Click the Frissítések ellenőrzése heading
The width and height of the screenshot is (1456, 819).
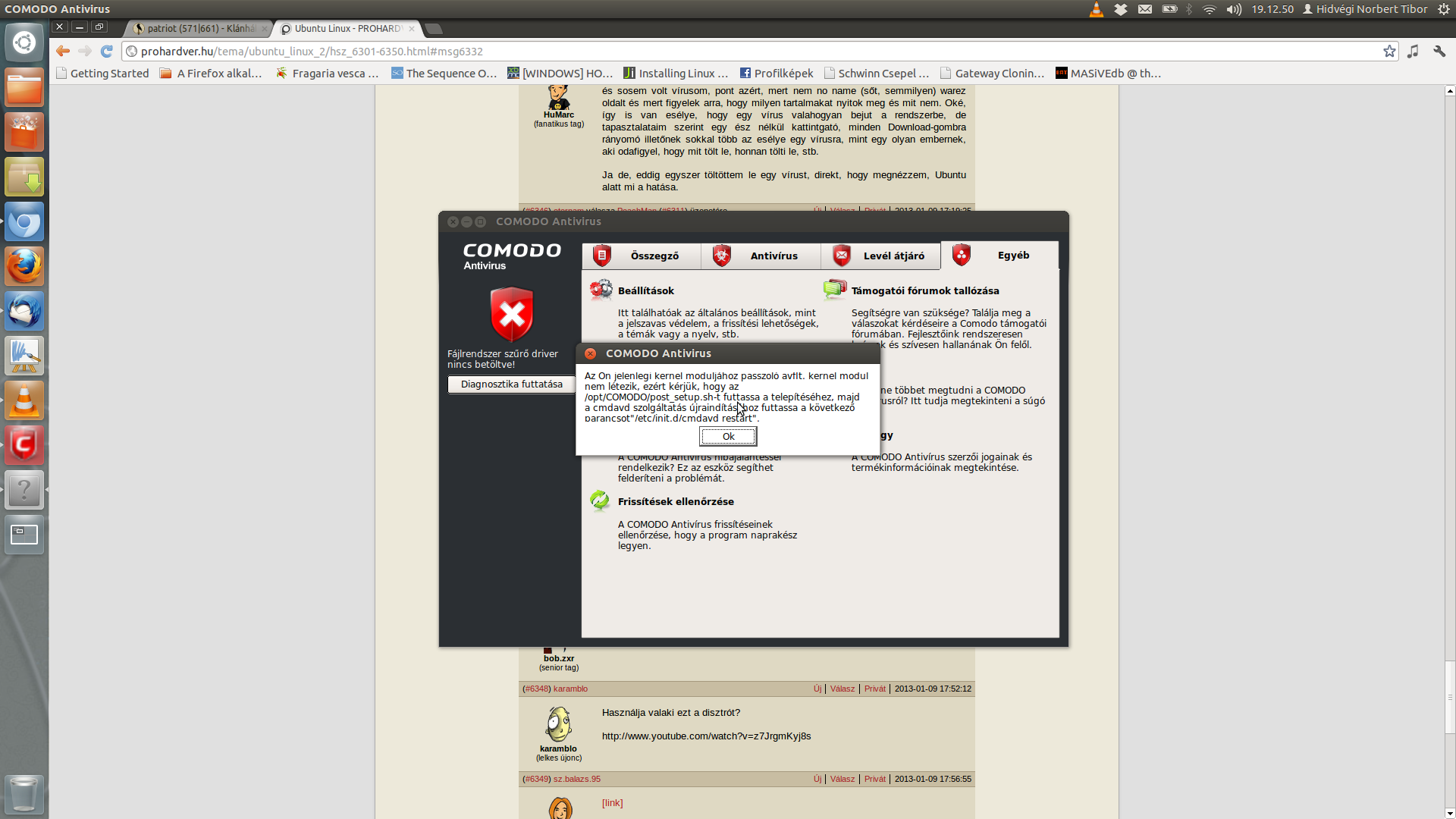676,501
